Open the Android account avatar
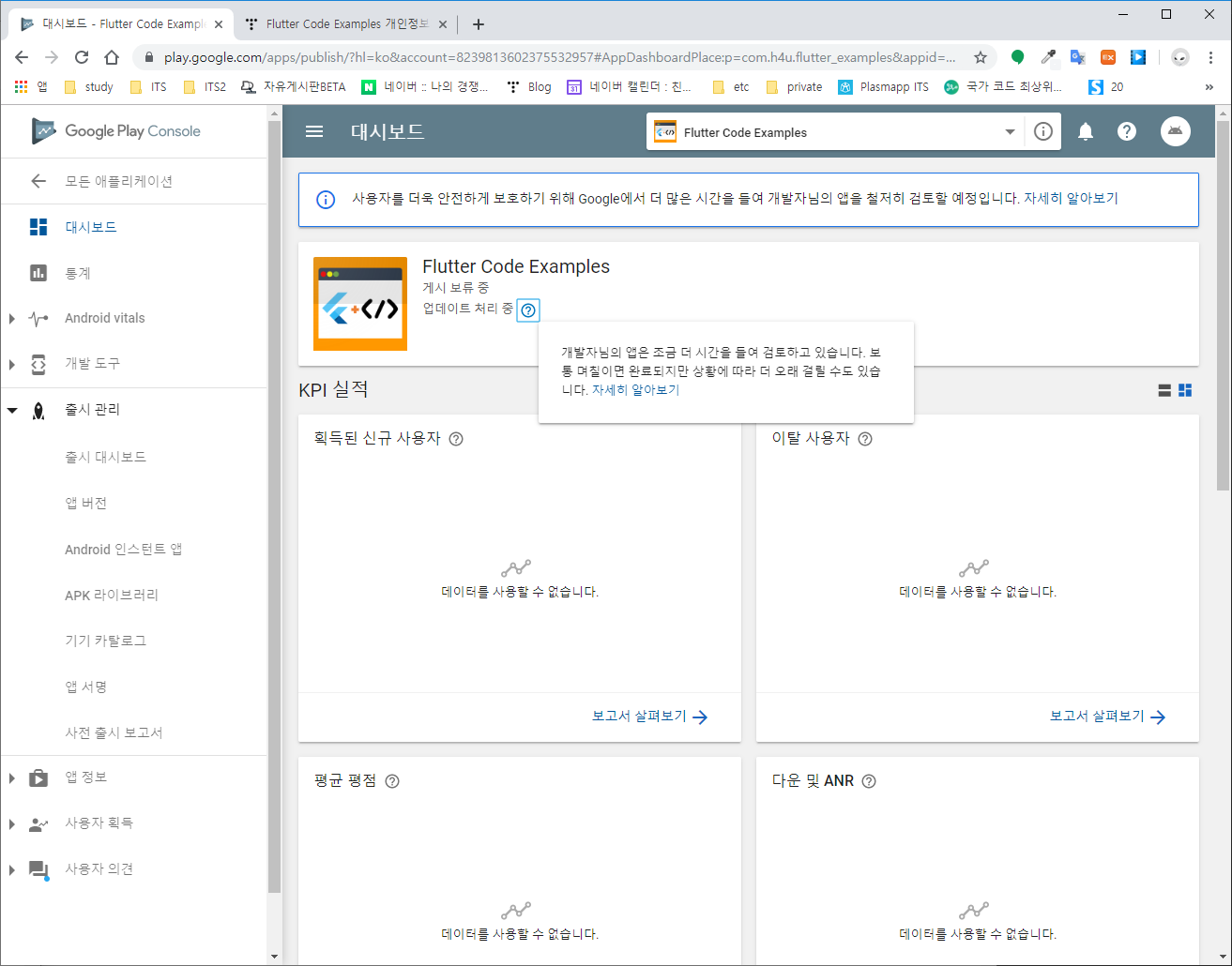 click(1176, 131)
